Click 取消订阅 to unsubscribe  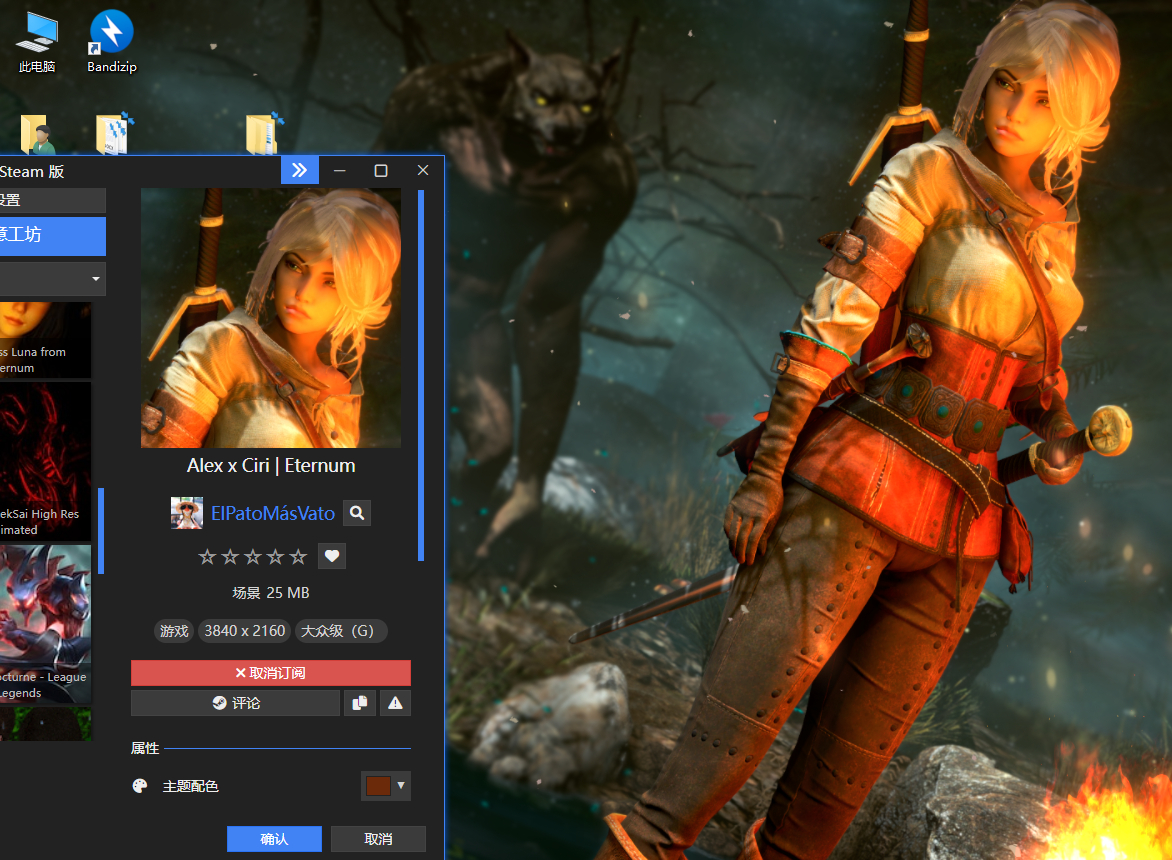point(271,673)
